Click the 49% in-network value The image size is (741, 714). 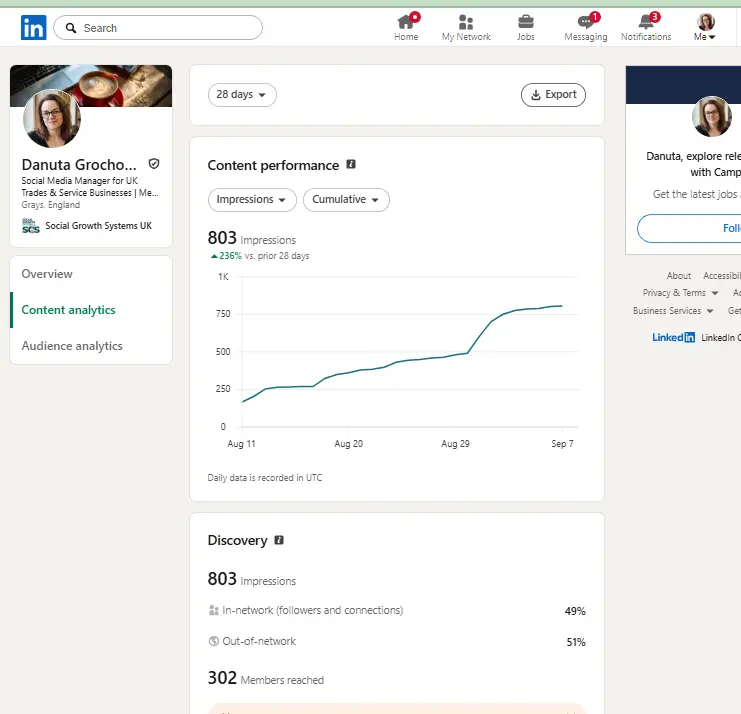pyautogui.click(x=575, y=611)
